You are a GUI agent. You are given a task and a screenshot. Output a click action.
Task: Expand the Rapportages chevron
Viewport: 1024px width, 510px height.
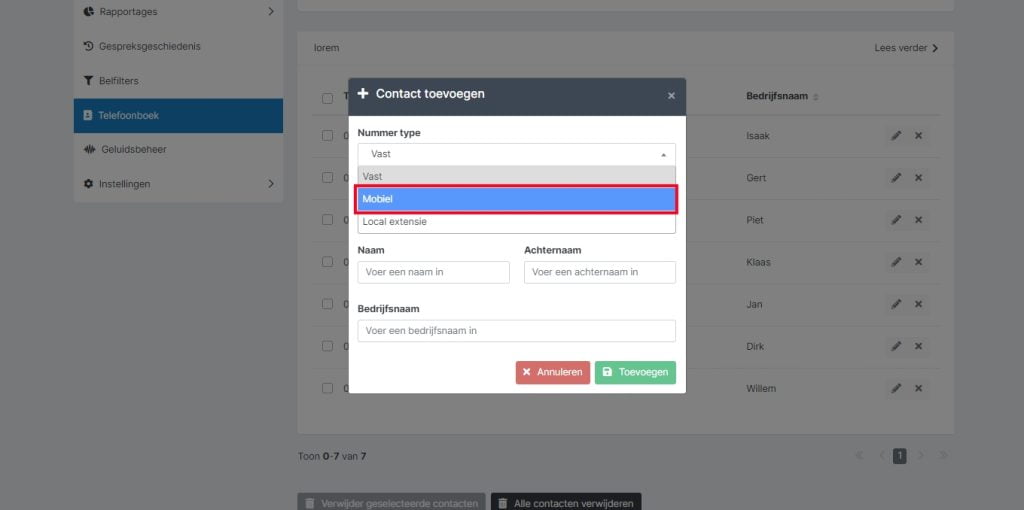coord(270,12)
